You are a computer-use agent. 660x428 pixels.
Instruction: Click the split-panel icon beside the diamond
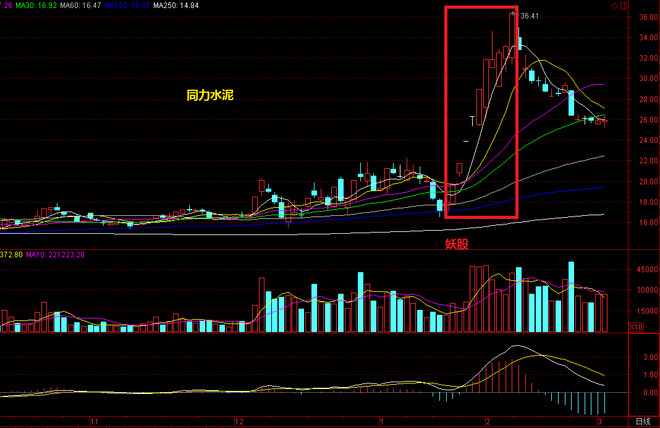(x=623, y=5)
